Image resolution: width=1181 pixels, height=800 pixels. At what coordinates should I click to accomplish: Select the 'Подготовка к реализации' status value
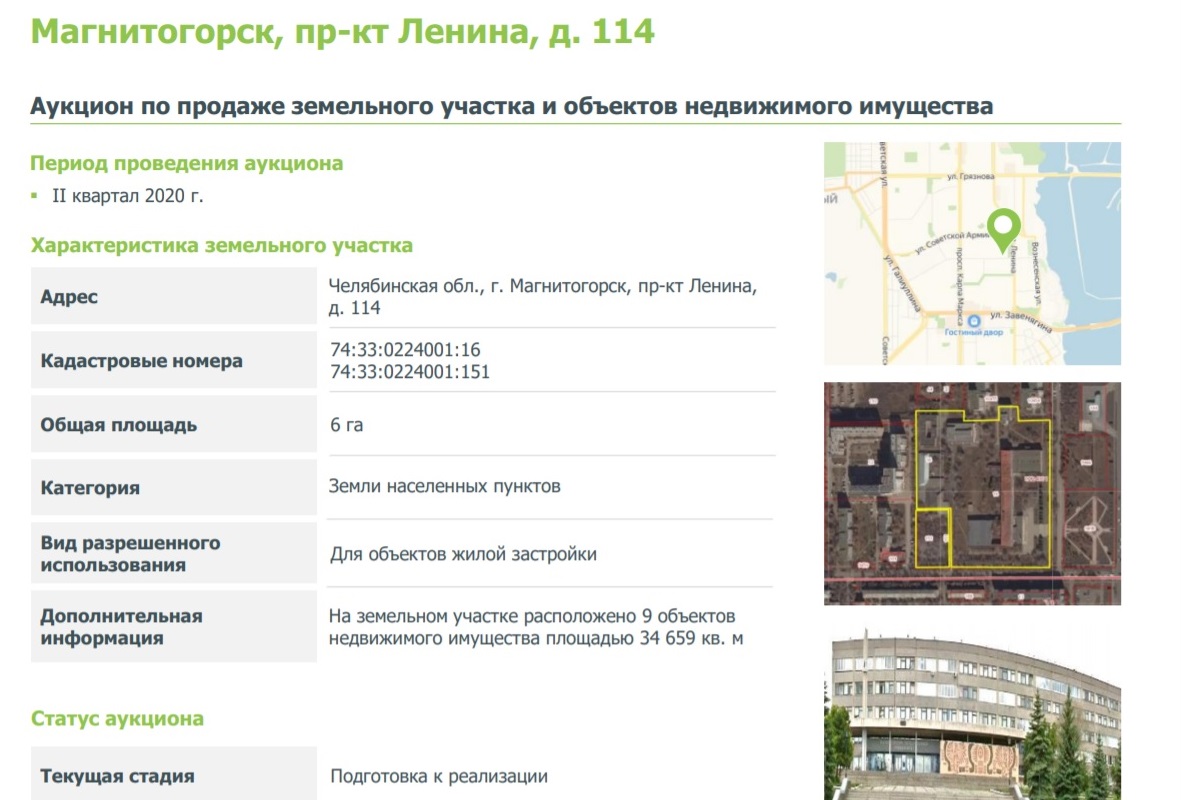click(x=439, y=776)
